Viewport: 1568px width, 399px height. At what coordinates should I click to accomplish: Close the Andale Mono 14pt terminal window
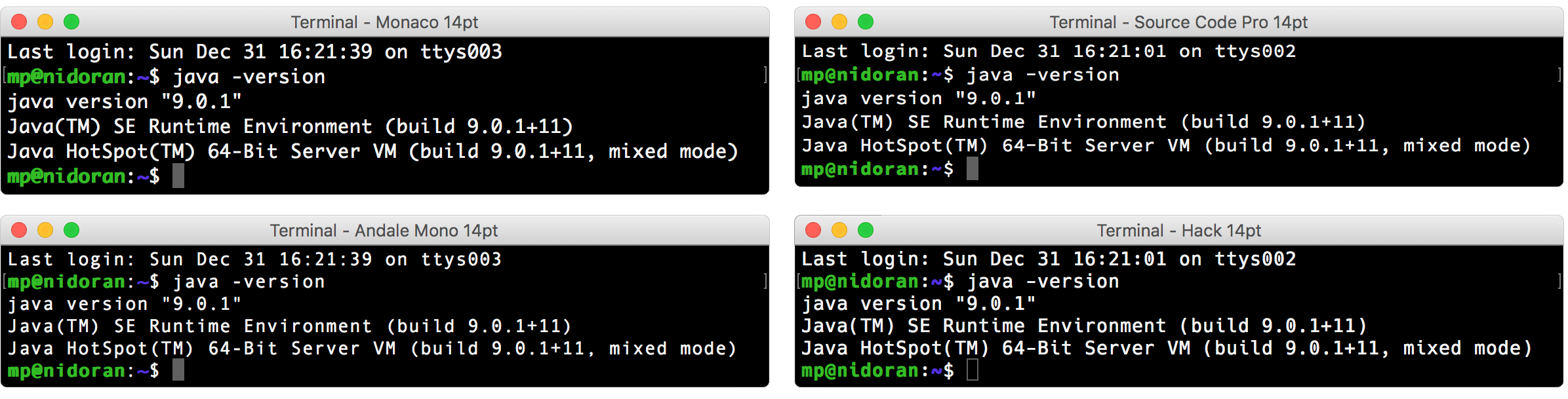point(19,231)
